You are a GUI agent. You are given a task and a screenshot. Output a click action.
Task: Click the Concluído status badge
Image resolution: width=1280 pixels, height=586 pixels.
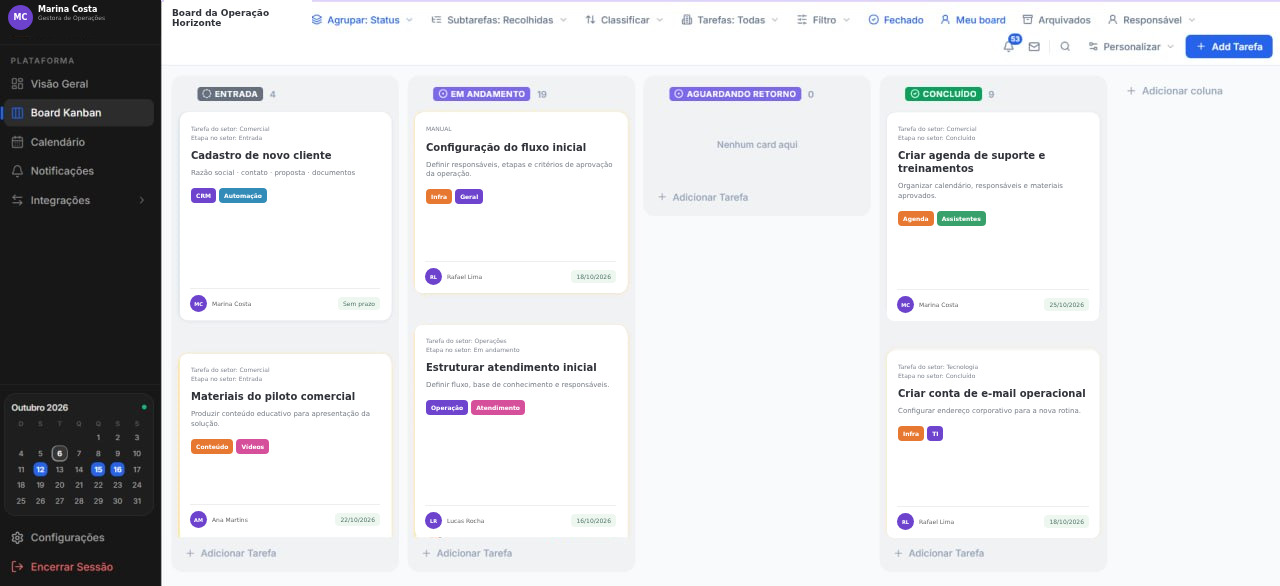point(944,94)
